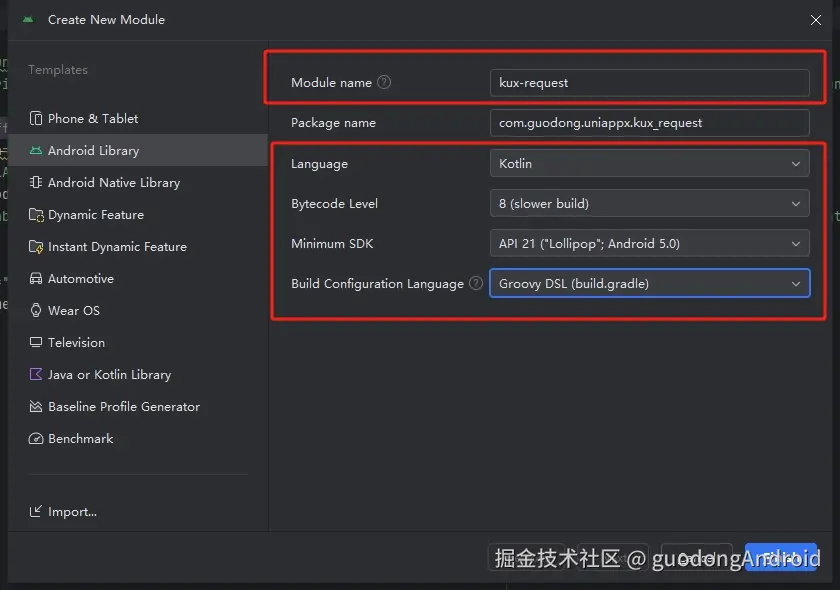Open the Minimum SDK dropdown
840x590 pixels.
pos(649,243)
